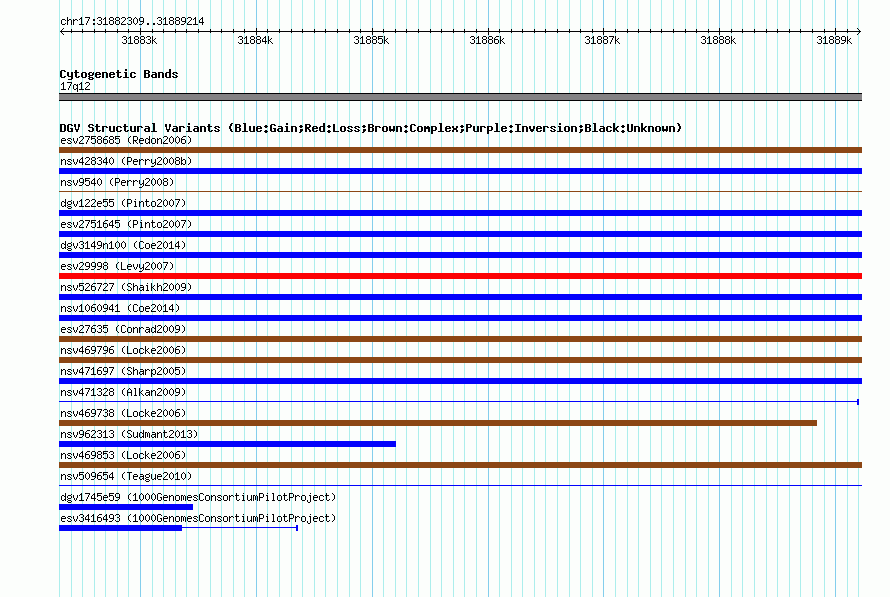Click the nsv509654 (Teague2010) label
The width and height of the screenshot is (890, 597).
click(126, 476)
